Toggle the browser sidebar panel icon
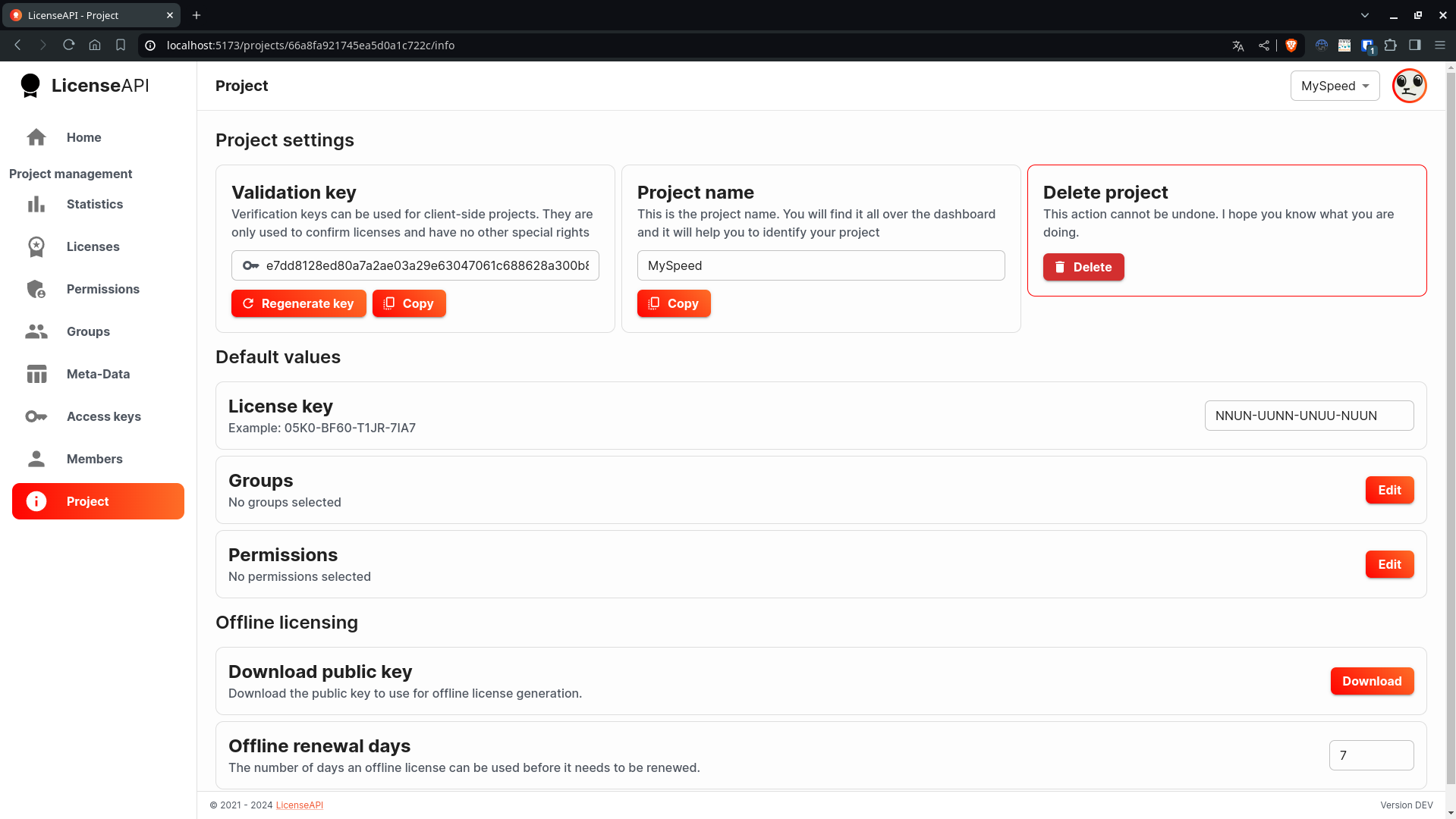 pyautogui.click(x=1414, y=45)
